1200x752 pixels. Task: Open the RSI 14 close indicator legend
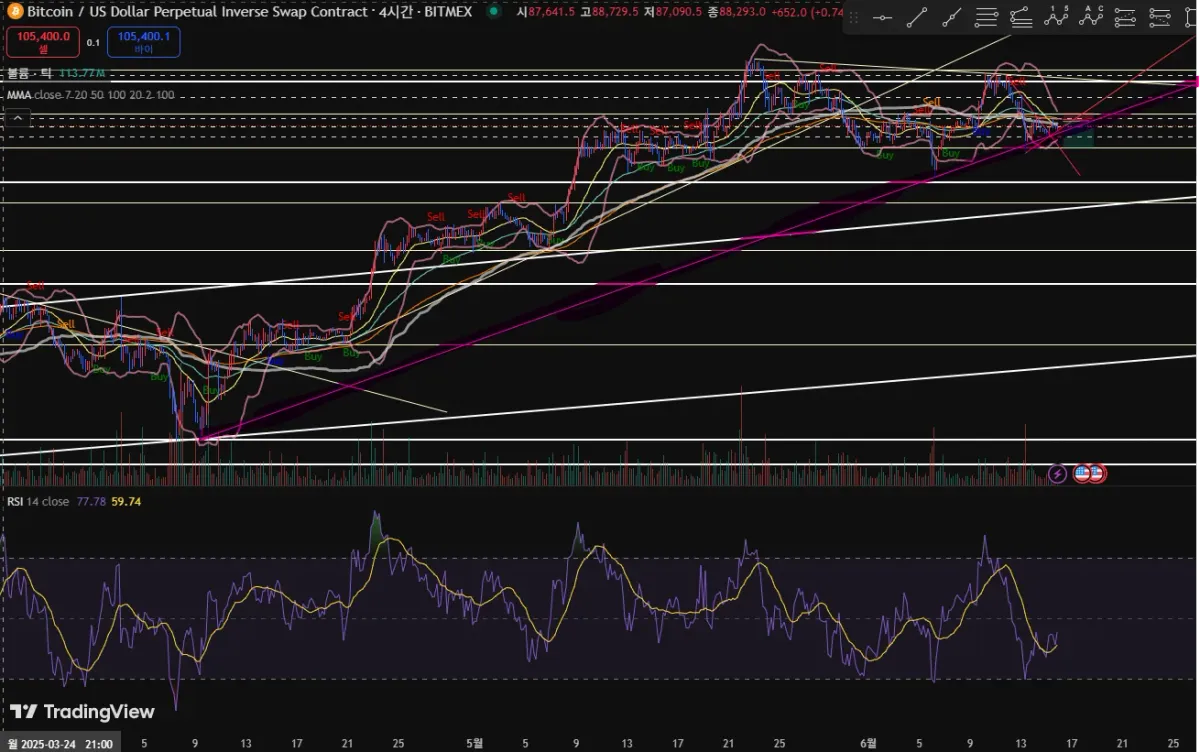point(40,501)
